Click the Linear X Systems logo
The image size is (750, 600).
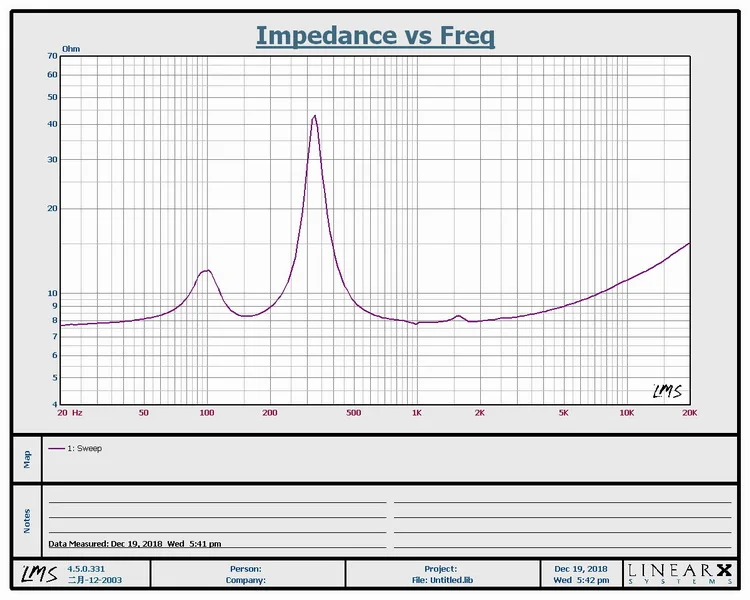680,573
